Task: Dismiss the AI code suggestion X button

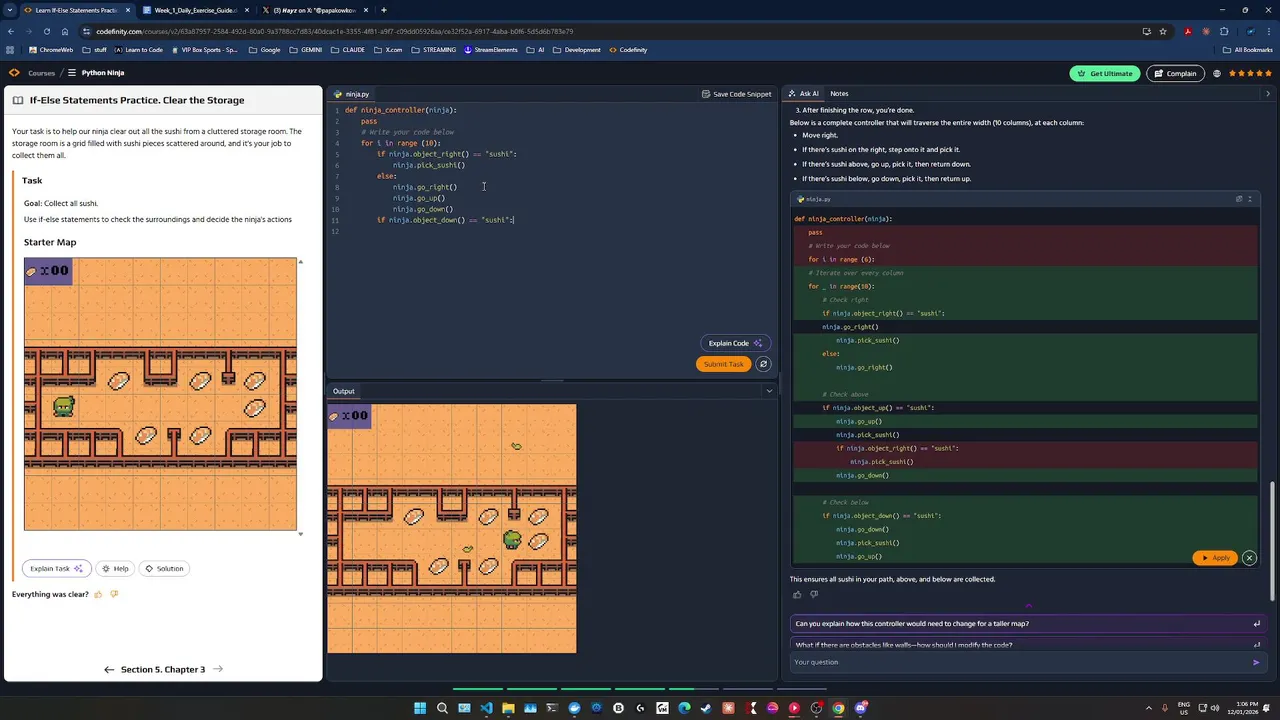Action: coord(1249,558)
